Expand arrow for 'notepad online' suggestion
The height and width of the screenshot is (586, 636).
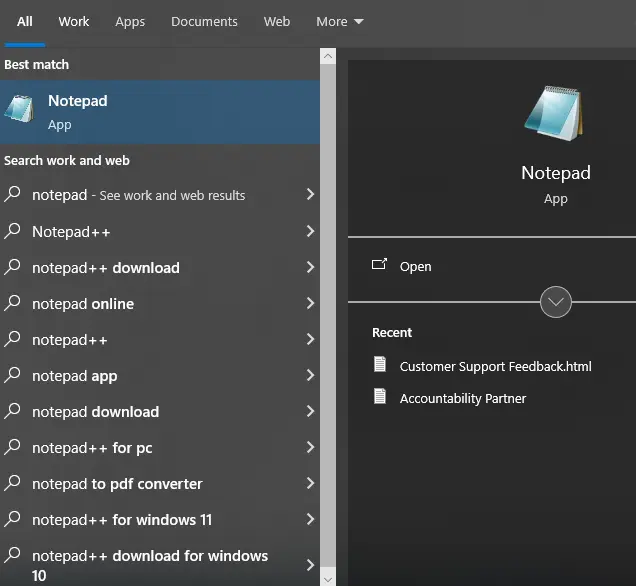coord(310,303)
